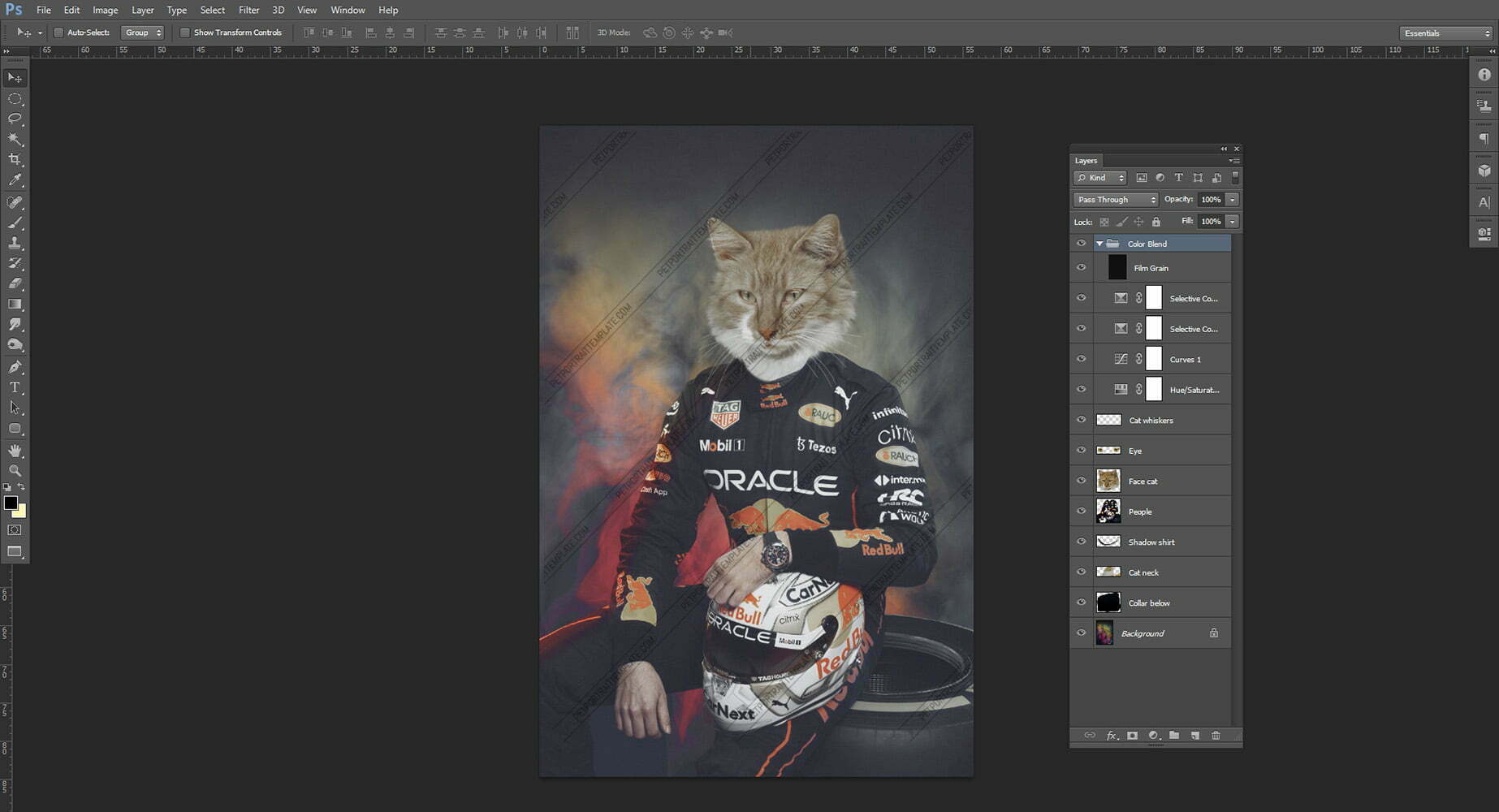This screenshot has height=812, width=1499.
Task: Hide the Face cat layer
Action: click(1081, 481)
